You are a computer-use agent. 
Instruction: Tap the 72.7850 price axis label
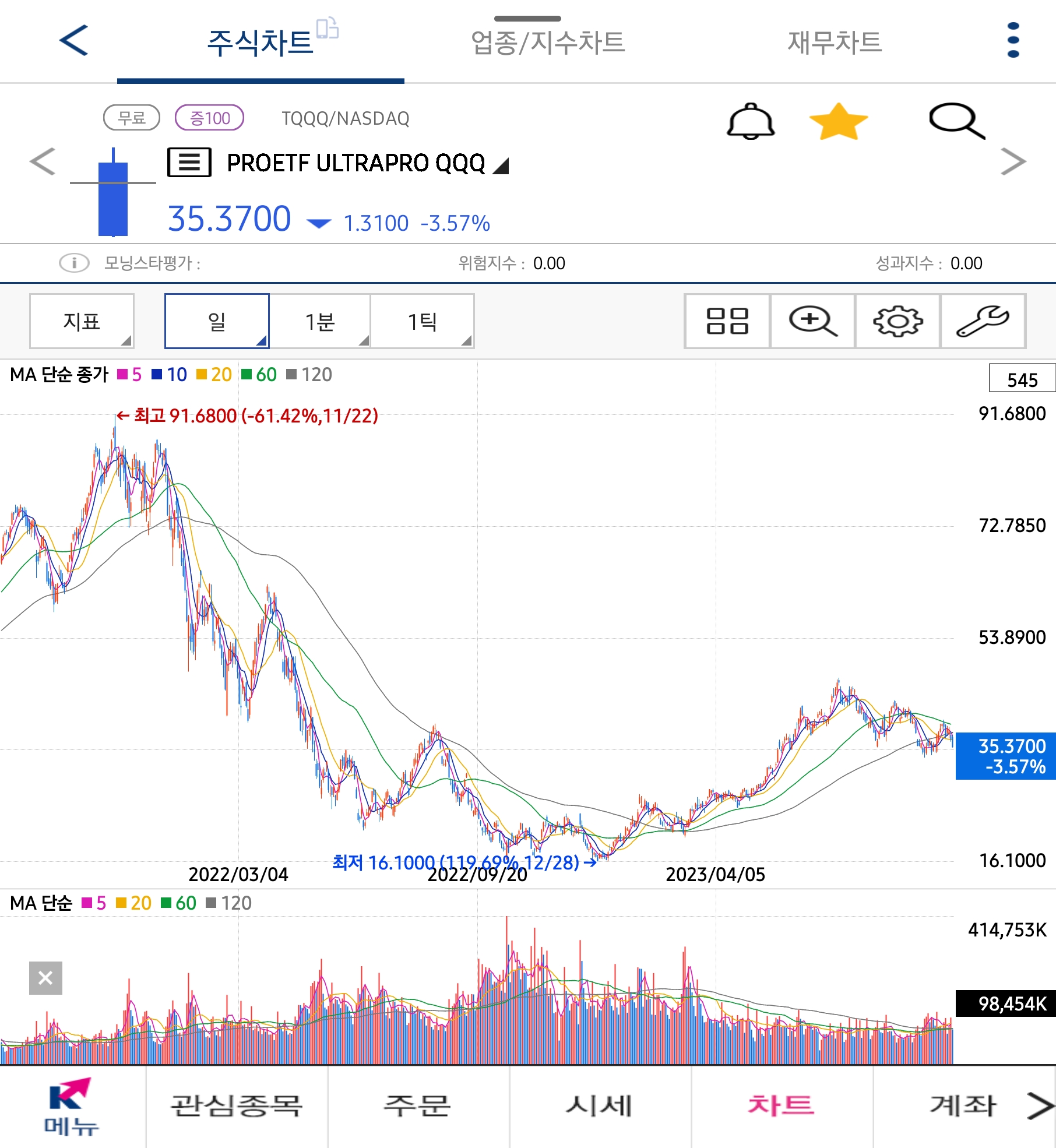pyautogui.click(x=1012, y=525)
